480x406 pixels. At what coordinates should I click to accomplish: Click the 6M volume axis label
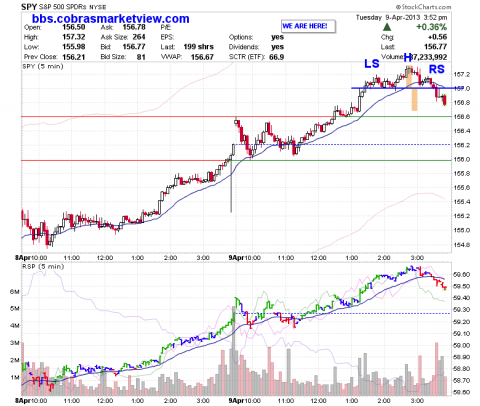pos(14,292)
